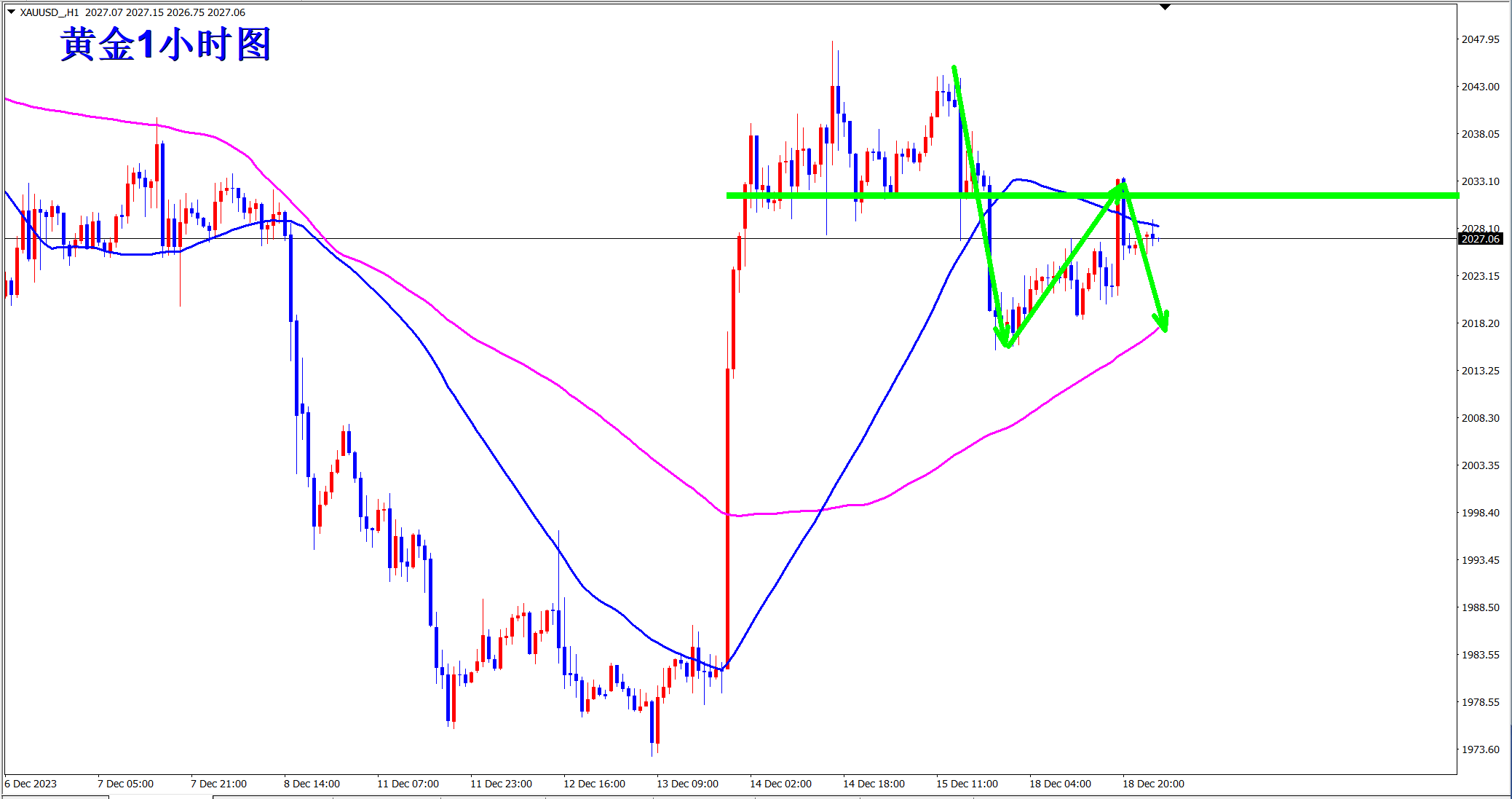Click the blue 黄金1小时图 title label
This screenshot has height=799, width=1512.
coord(166,44)
